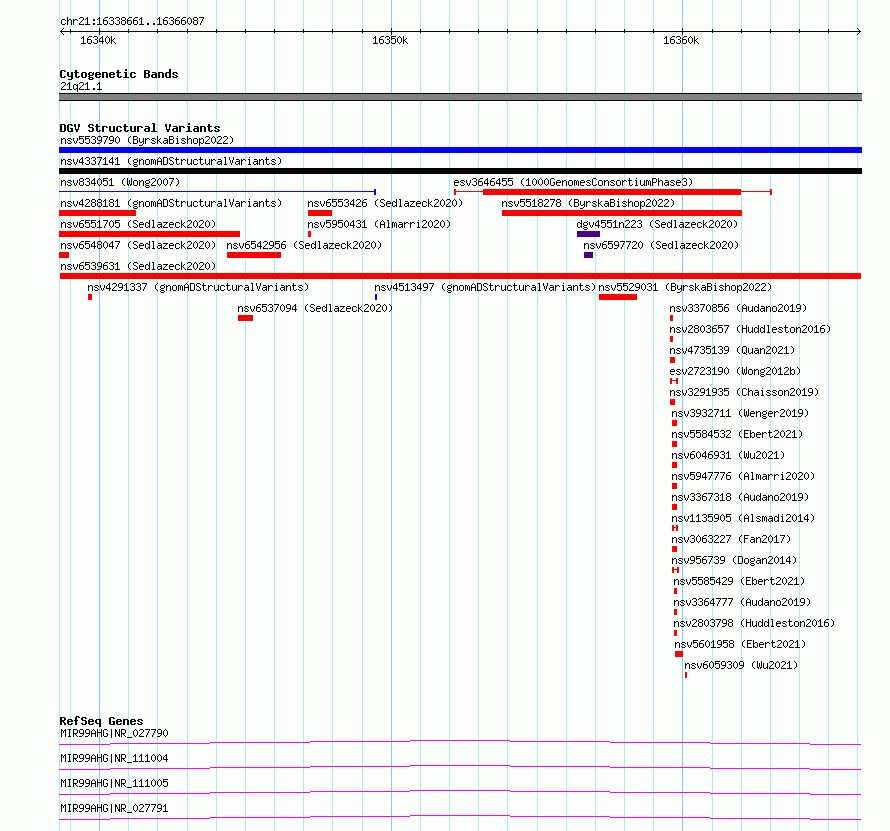Click nsv834051 (Wong2007) label
This screenshot has width=890, height=831.
pos(120,182)
